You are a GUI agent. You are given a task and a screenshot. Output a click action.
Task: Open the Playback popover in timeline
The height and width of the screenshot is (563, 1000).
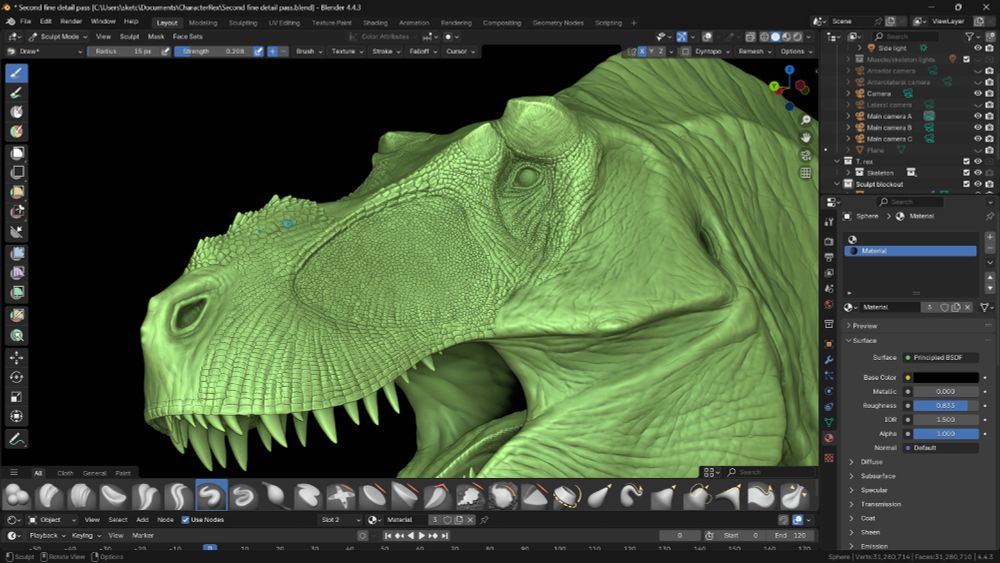click(x=47, y=536)
